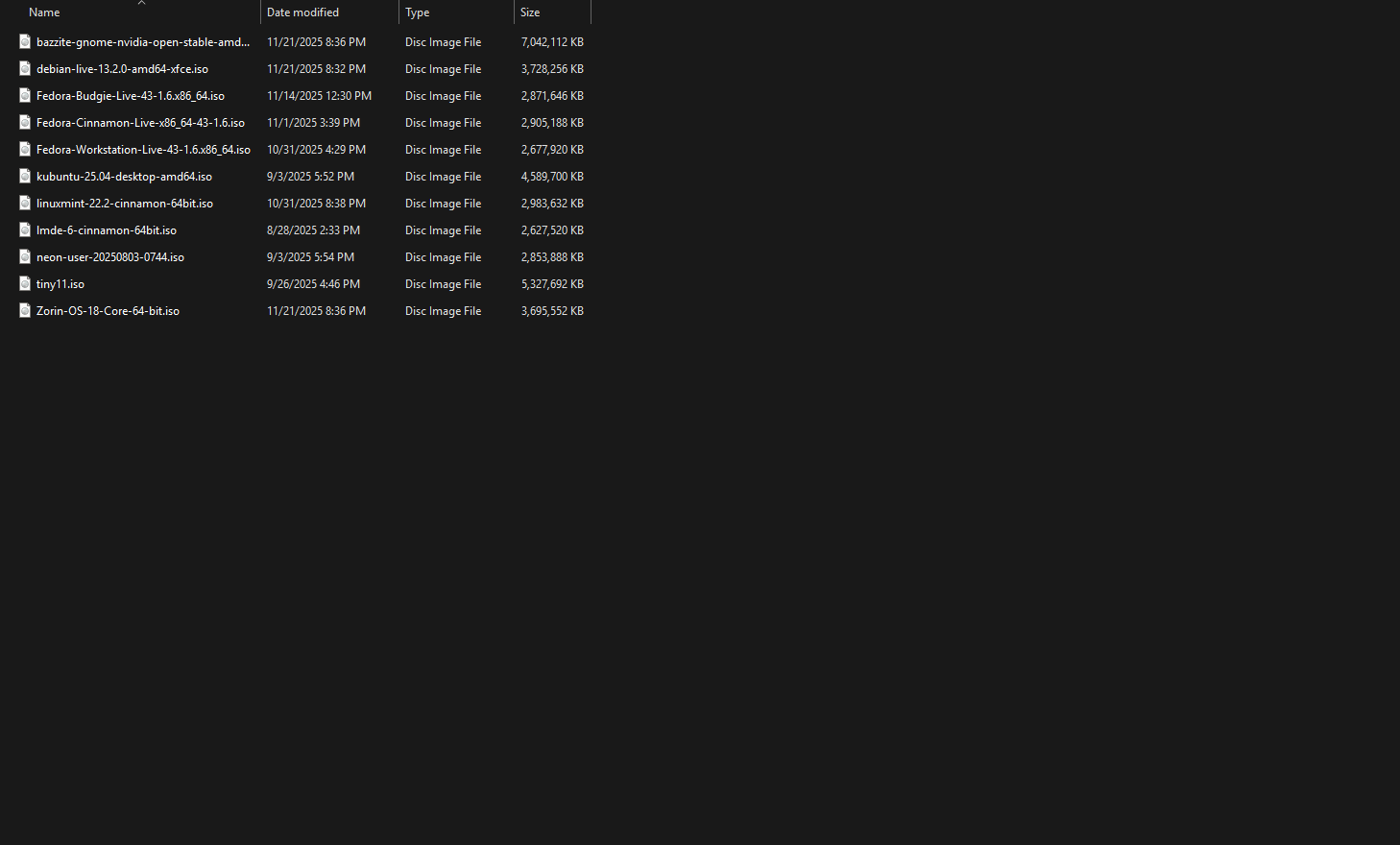The image size is (1400, 845).
Task: Click the date 8/28/2025 2:33 PM
Action: pos(313,230)
